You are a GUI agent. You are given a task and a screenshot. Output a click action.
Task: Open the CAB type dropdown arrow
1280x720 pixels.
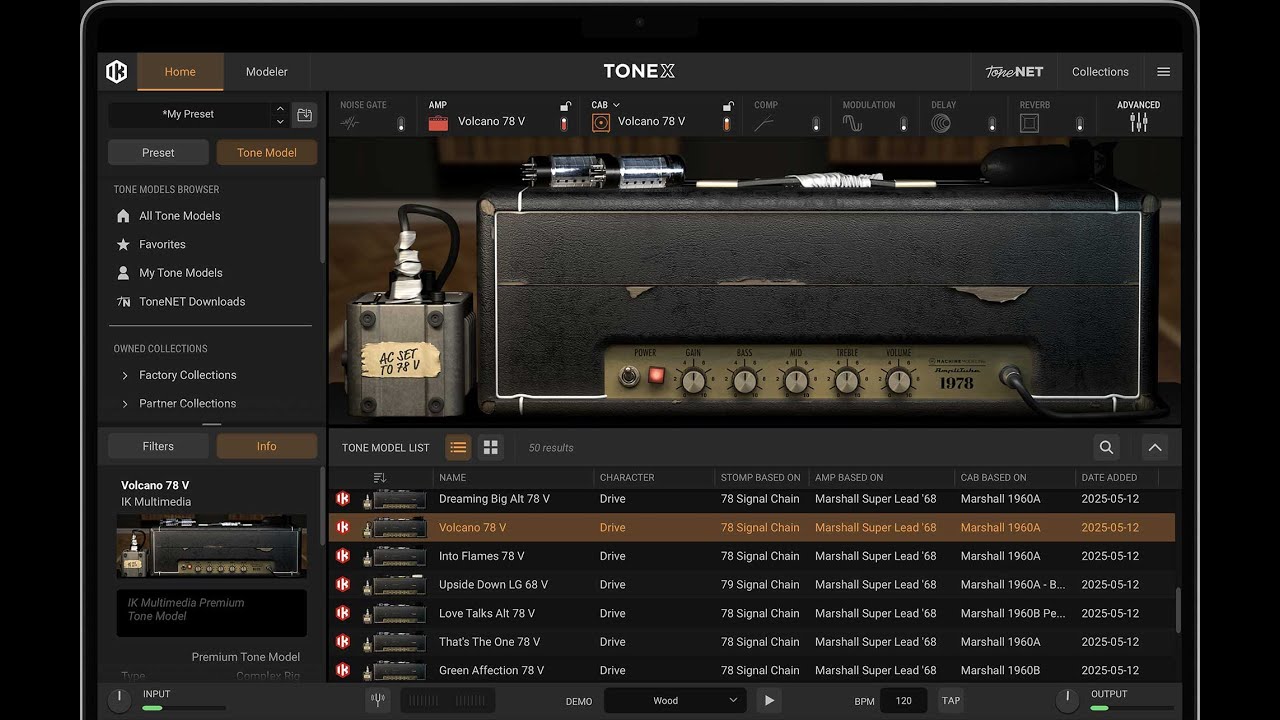tap(616, 105)
